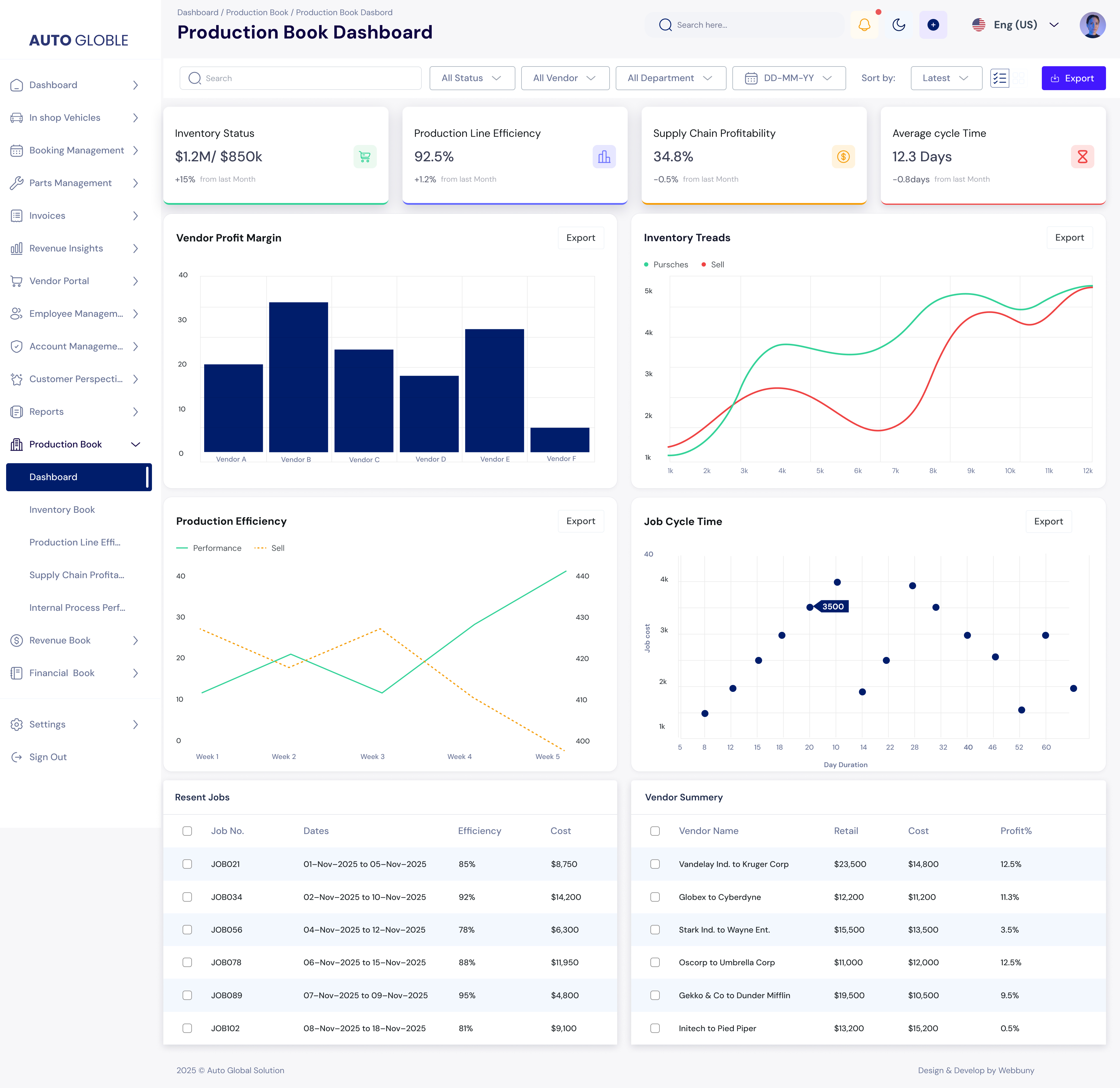The width and height of the screenshot is (1120, 1088).
Task: Open the Eng (US) language dropdown
Action: pyautogui.click(x=1015, y=25)
